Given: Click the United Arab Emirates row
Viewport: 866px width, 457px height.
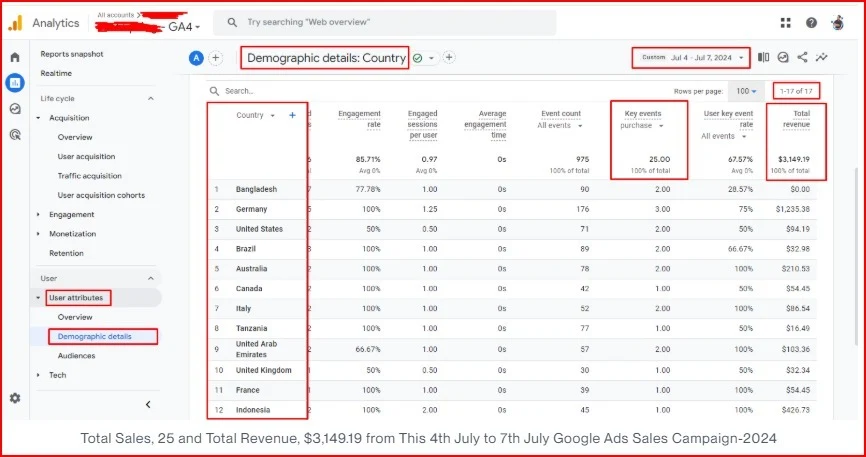Looking at the screenshot, I should coord(511,349).
